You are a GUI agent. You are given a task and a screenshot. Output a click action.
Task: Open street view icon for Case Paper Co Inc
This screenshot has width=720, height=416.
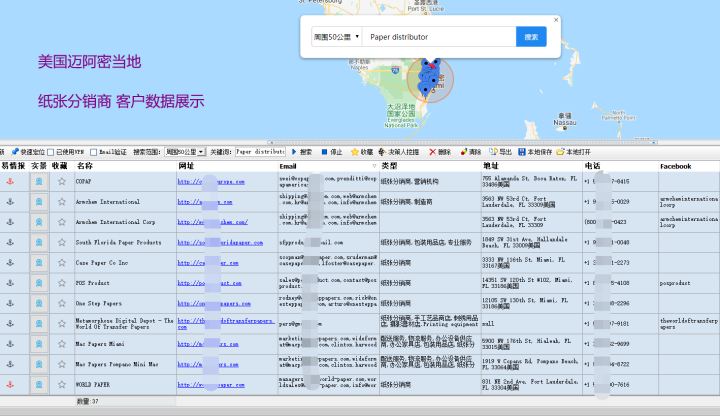coord(39,263)
